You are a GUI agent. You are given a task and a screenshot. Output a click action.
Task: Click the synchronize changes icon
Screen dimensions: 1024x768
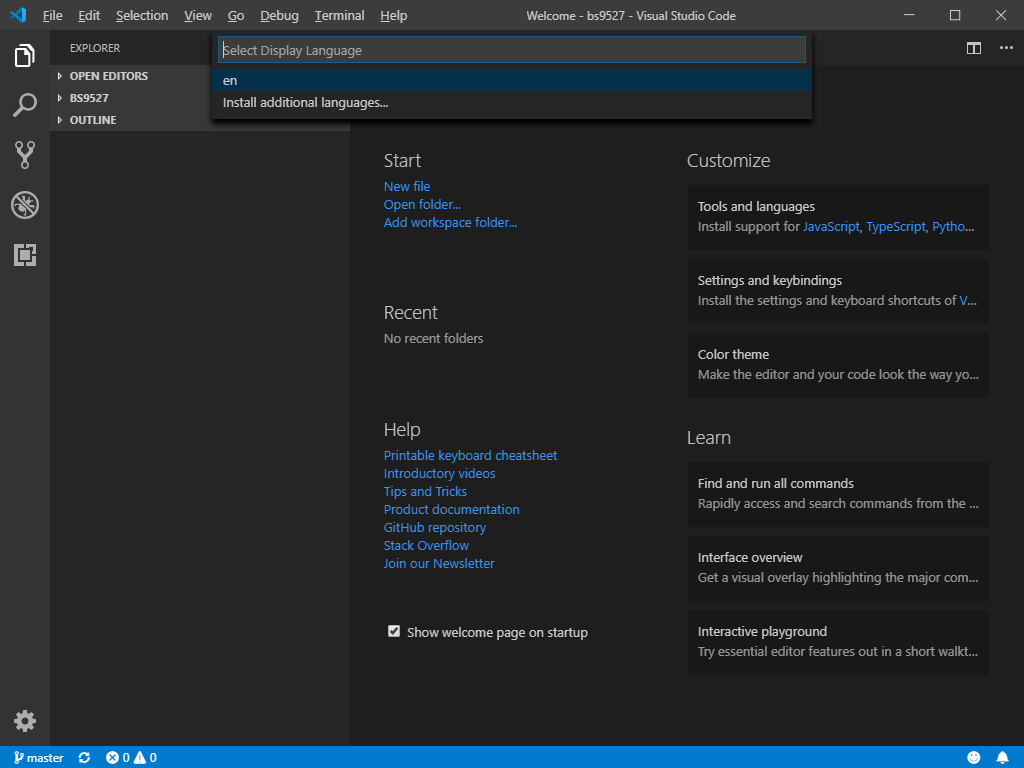coord(84,758)
